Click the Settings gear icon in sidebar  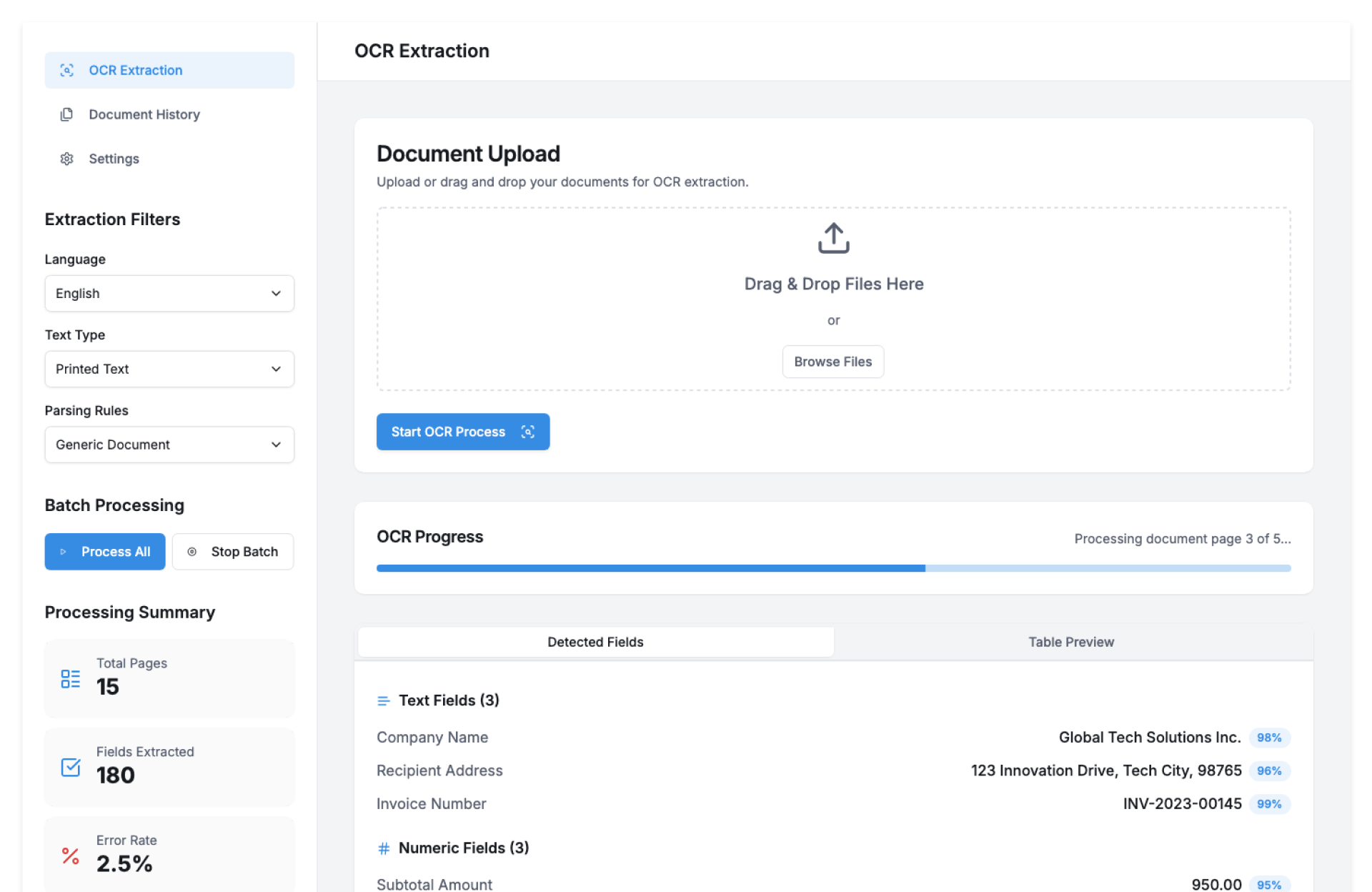click(x=66, y=159)
